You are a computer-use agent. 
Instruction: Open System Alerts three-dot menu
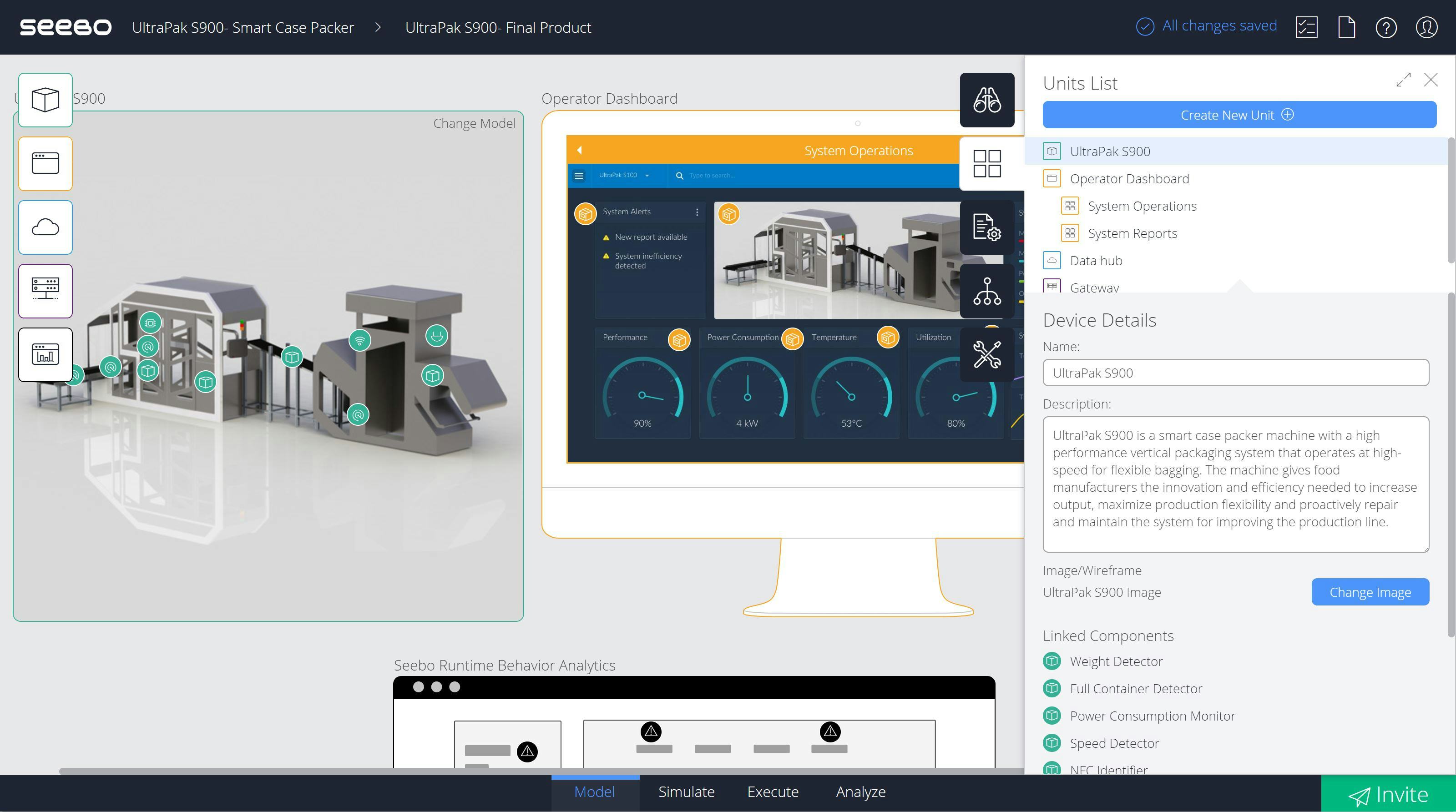click(697, 212)
